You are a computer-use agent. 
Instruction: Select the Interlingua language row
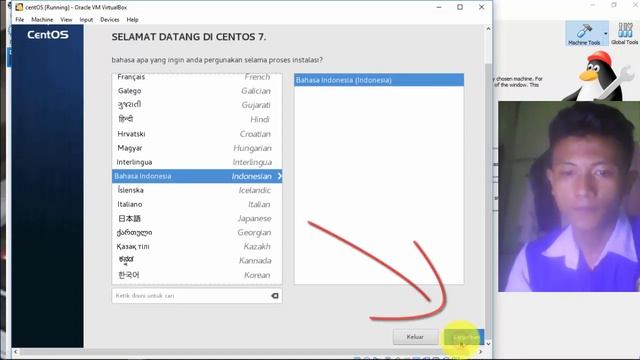click(x=197, y=162)
